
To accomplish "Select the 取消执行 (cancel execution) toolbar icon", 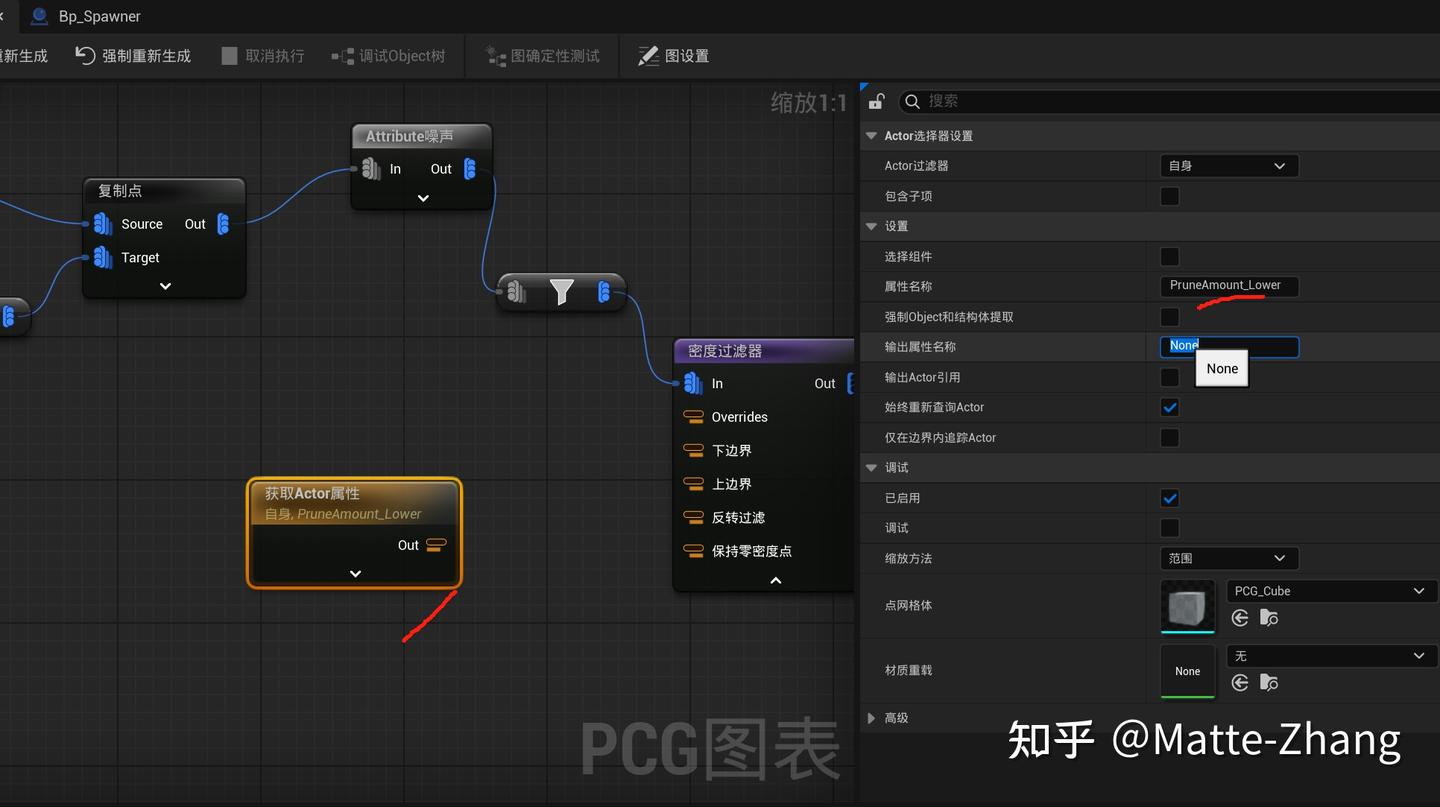I will tap(228, 55).
